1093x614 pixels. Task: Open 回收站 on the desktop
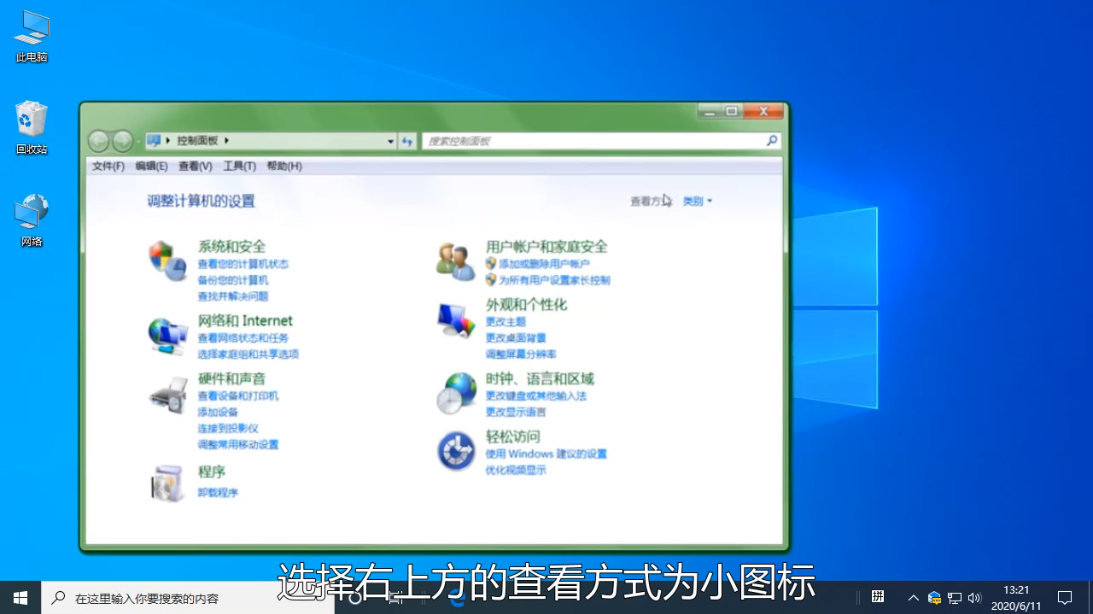click(31, 120)
